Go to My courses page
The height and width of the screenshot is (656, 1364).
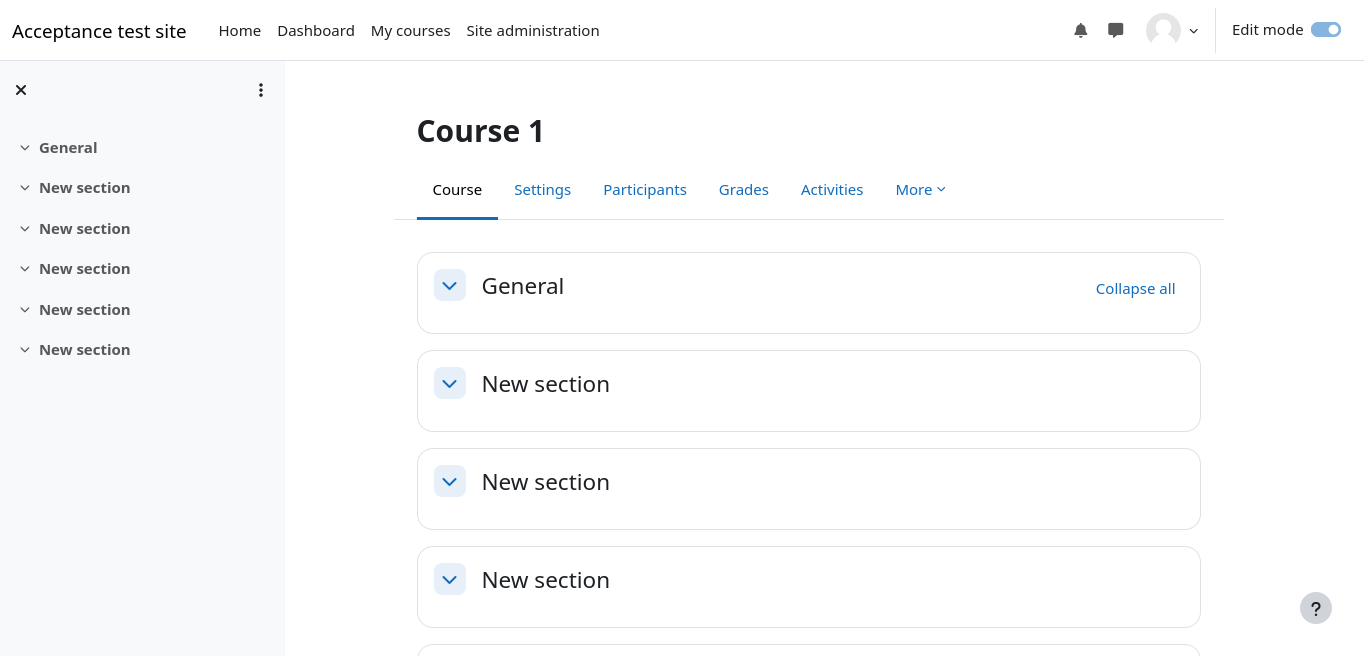click(410, 31)
